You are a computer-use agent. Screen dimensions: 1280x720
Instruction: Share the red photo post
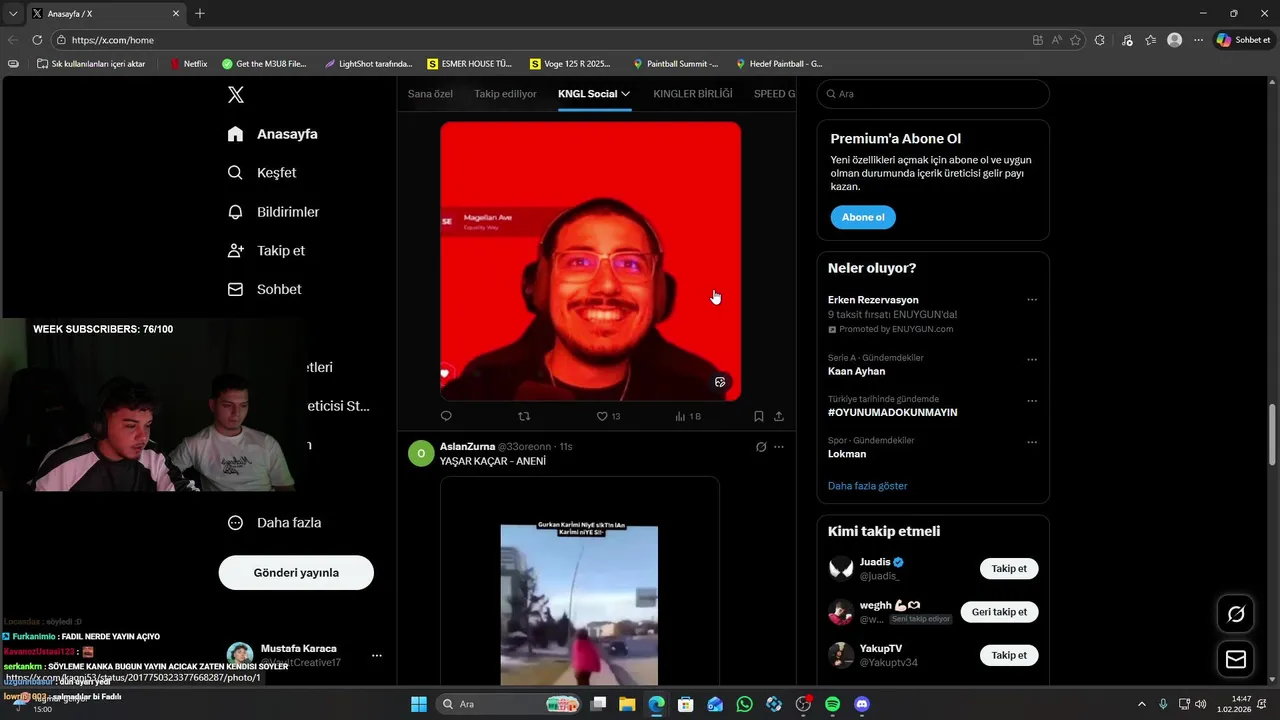[x=779, y=416]
